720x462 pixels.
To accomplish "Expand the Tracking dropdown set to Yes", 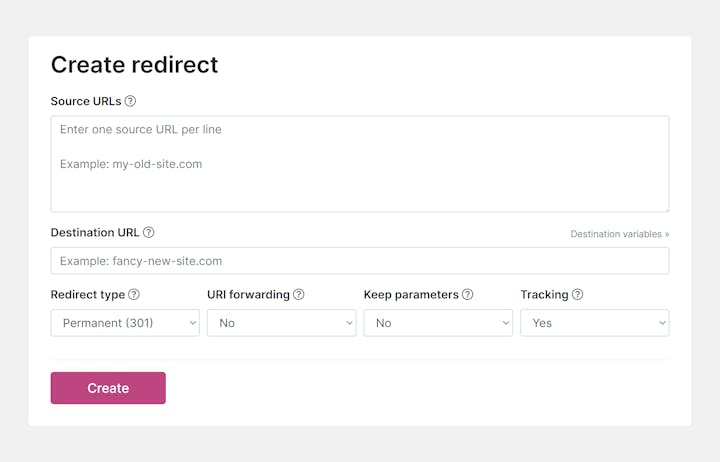I will (x=595, y=323).
